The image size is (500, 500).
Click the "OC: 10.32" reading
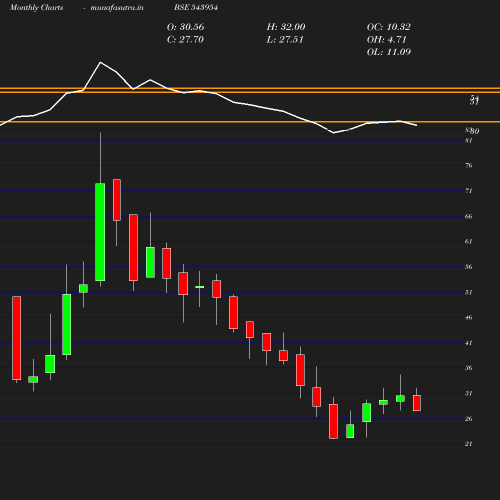coord(389,27)
